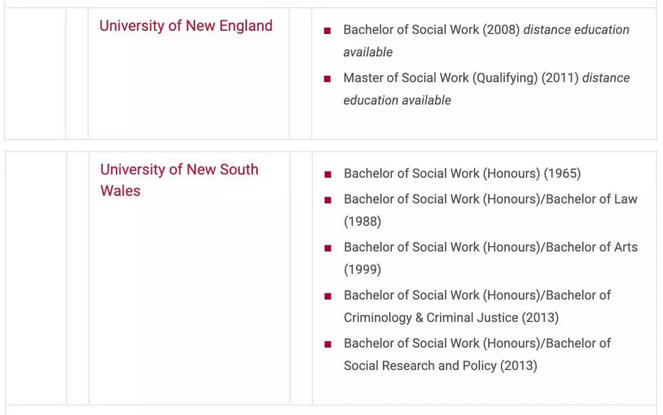Click the Bachelor of Social Work (2008) entry
Viewport: 663px width, 415px height.
[431, 30]
